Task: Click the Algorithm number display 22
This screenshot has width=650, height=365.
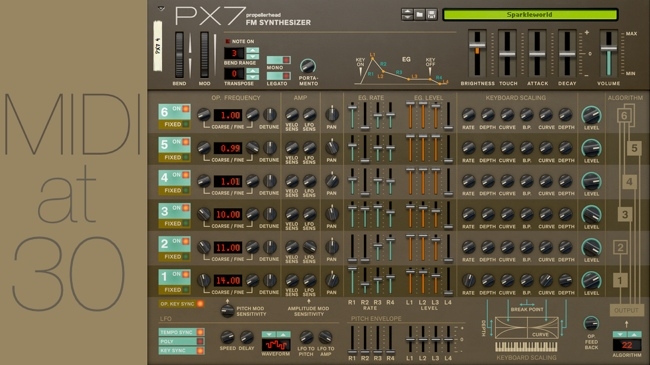Action: tap(627, 345)
